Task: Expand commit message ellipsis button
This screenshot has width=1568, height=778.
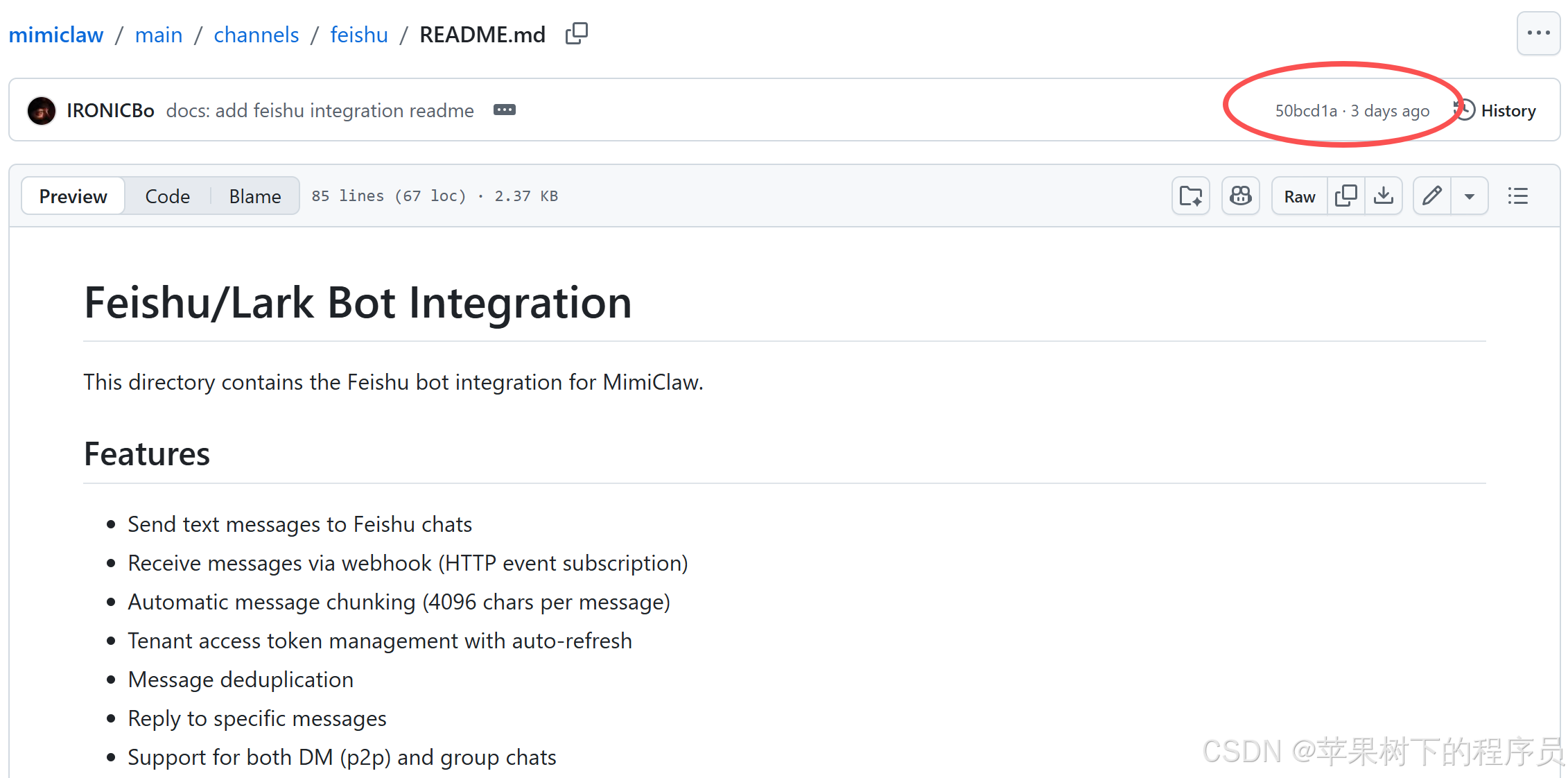Action: (504, 110)
